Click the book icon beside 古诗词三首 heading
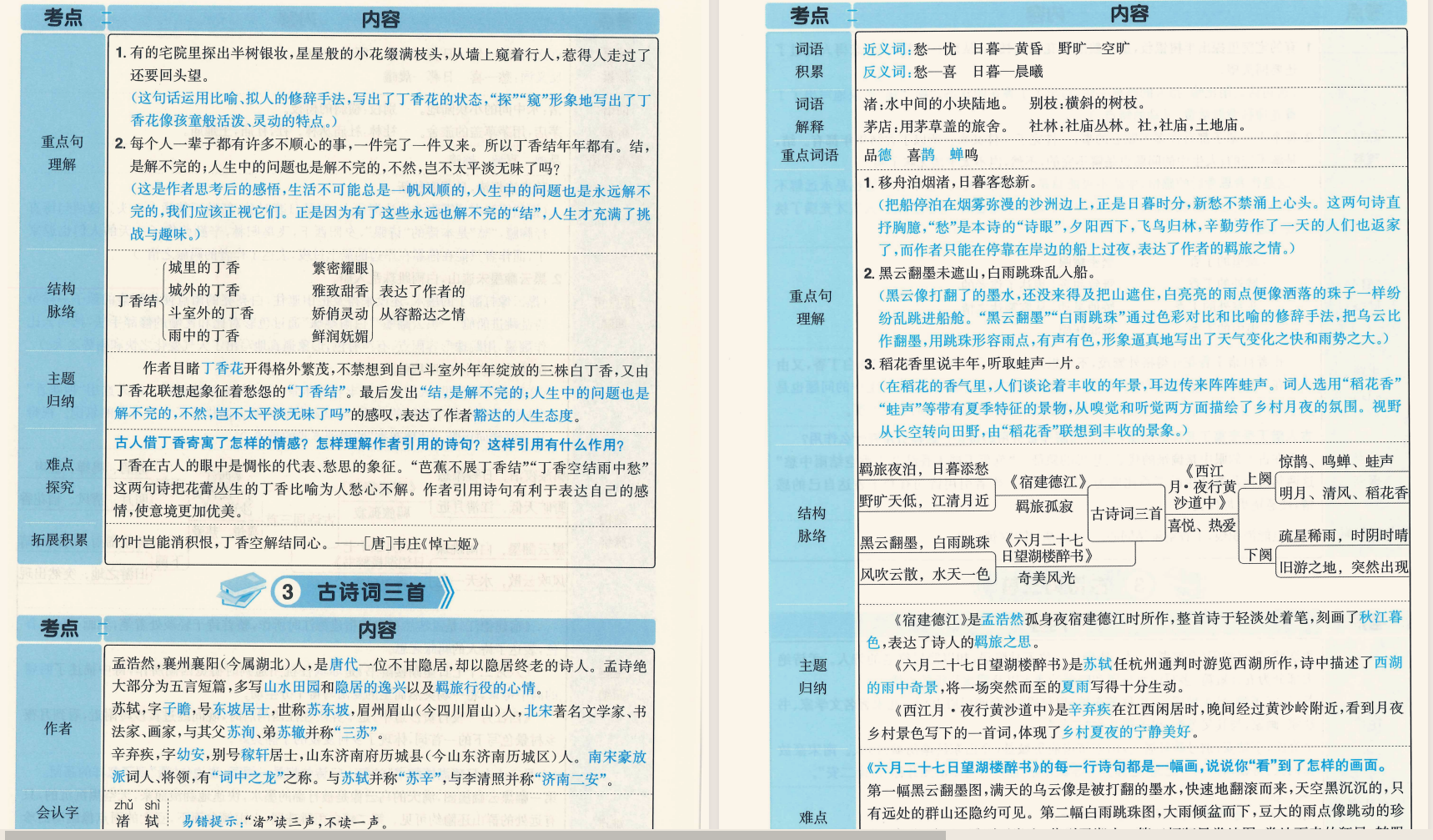 coord(242,591)
